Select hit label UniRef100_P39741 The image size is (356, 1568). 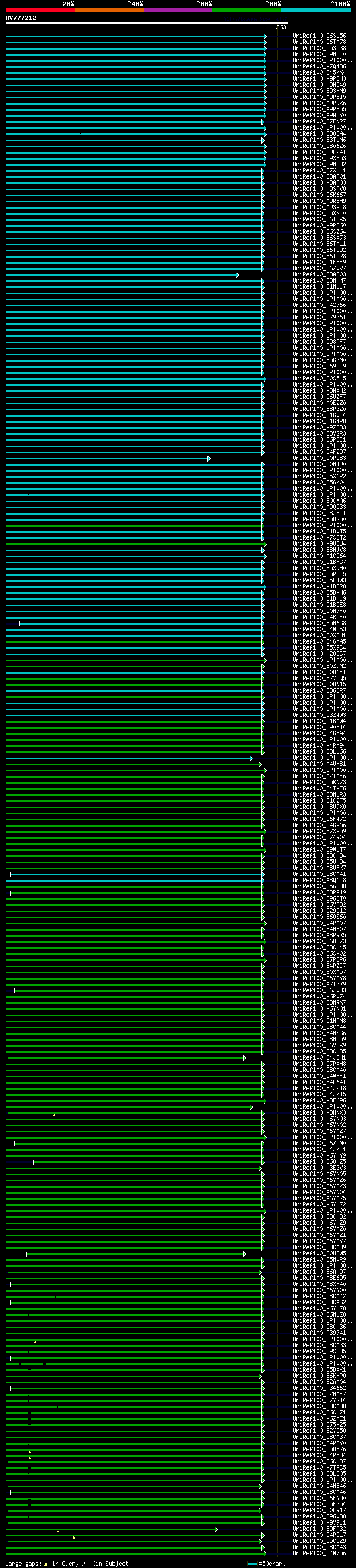[319, 1333]
